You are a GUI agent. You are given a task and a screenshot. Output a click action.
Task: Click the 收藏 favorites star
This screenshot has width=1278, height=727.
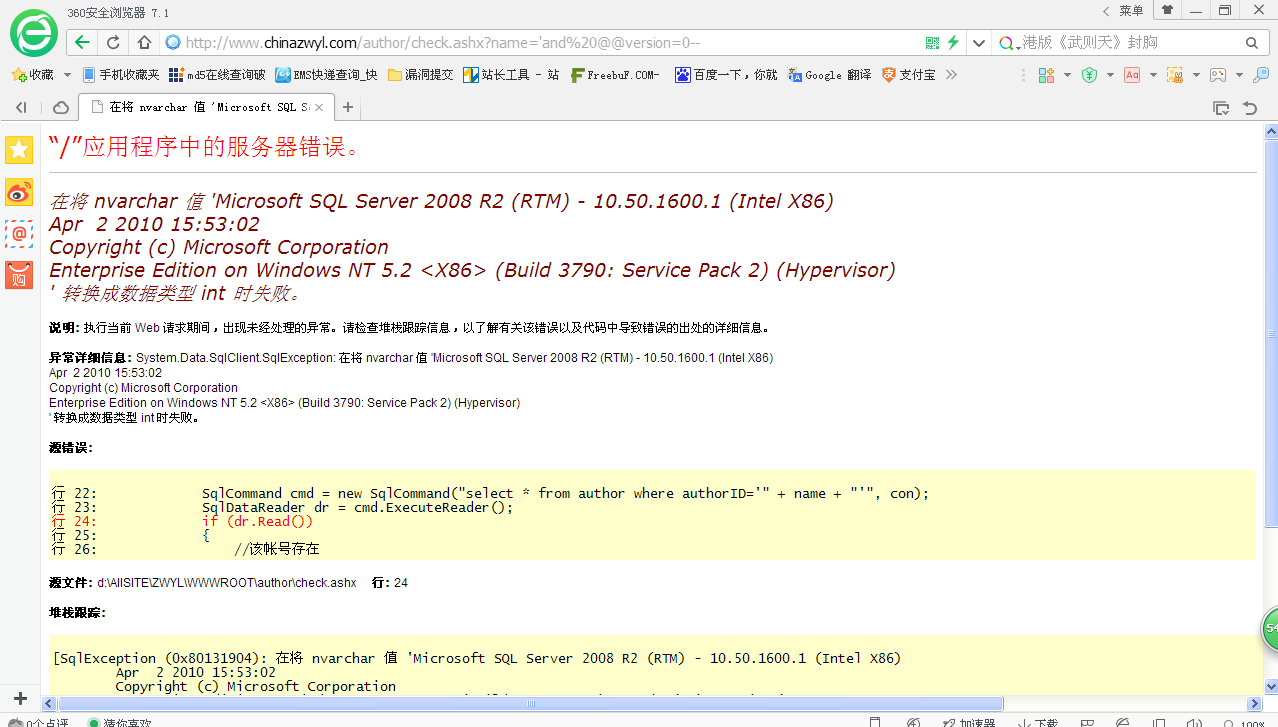pyautogui.click(x=18, y=75)
